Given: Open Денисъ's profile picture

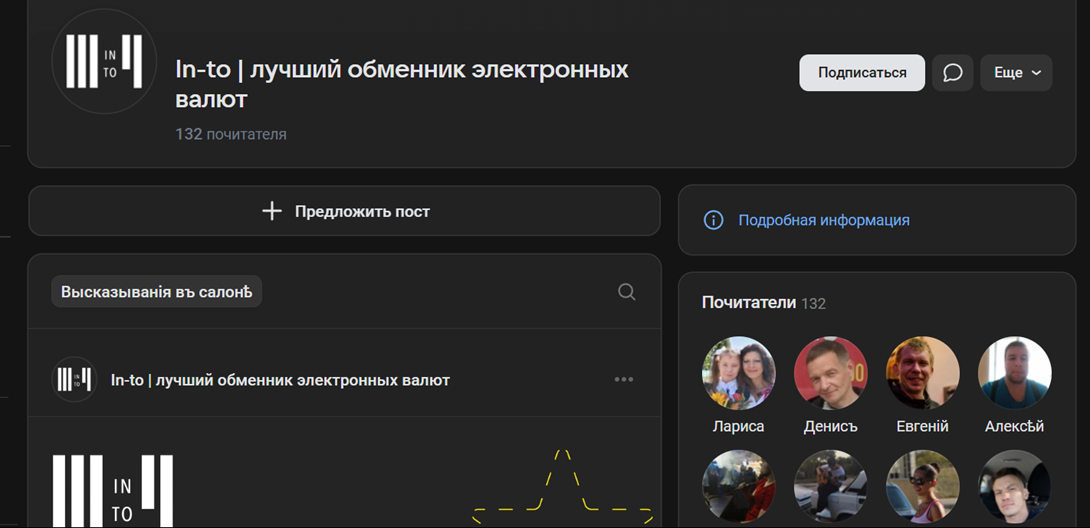Looking at the screenshot, I should (831, 373).
